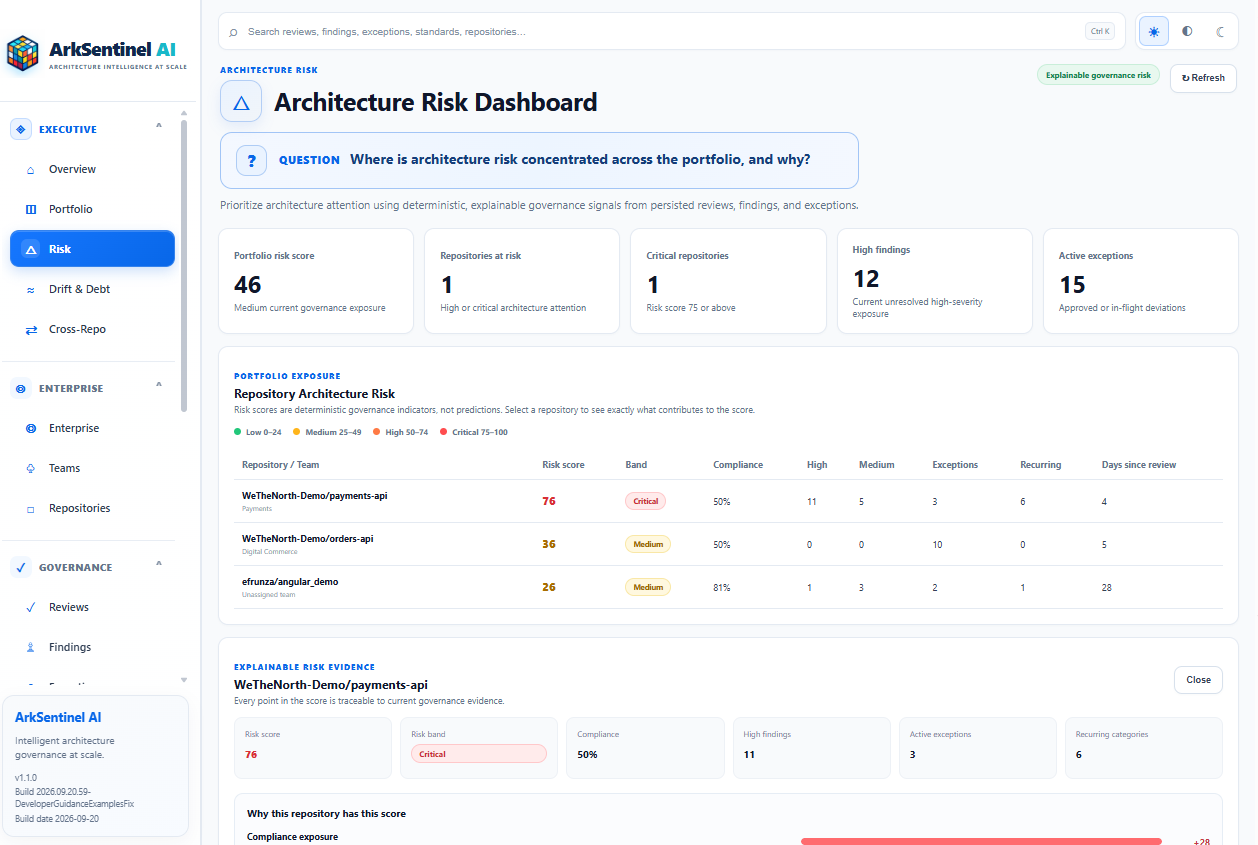Click the Active exceptions summary card

pyautogui.click(x=1140, y=281)
